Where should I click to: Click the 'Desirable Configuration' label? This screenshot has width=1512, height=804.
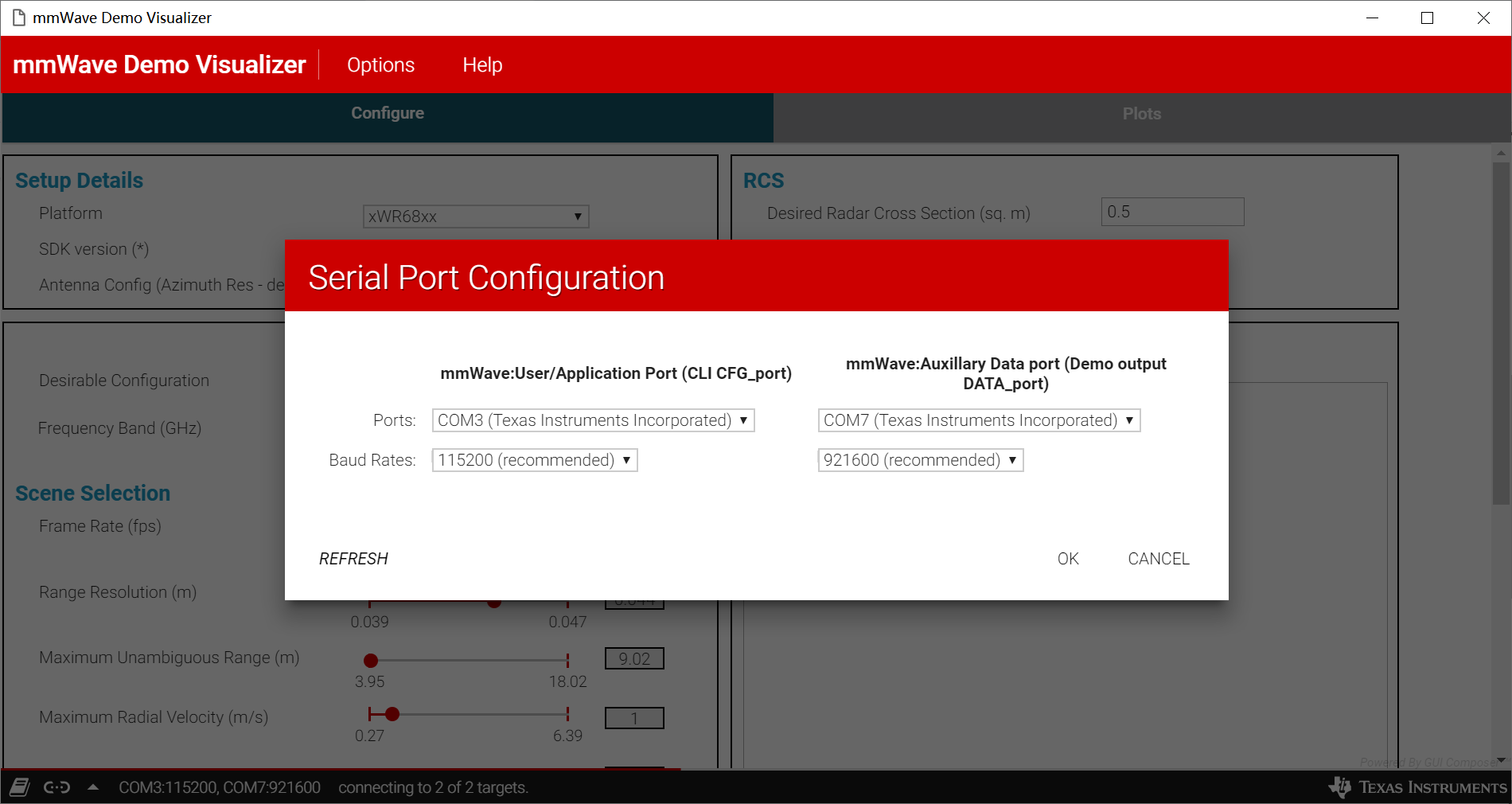click(x=124, y=381)
